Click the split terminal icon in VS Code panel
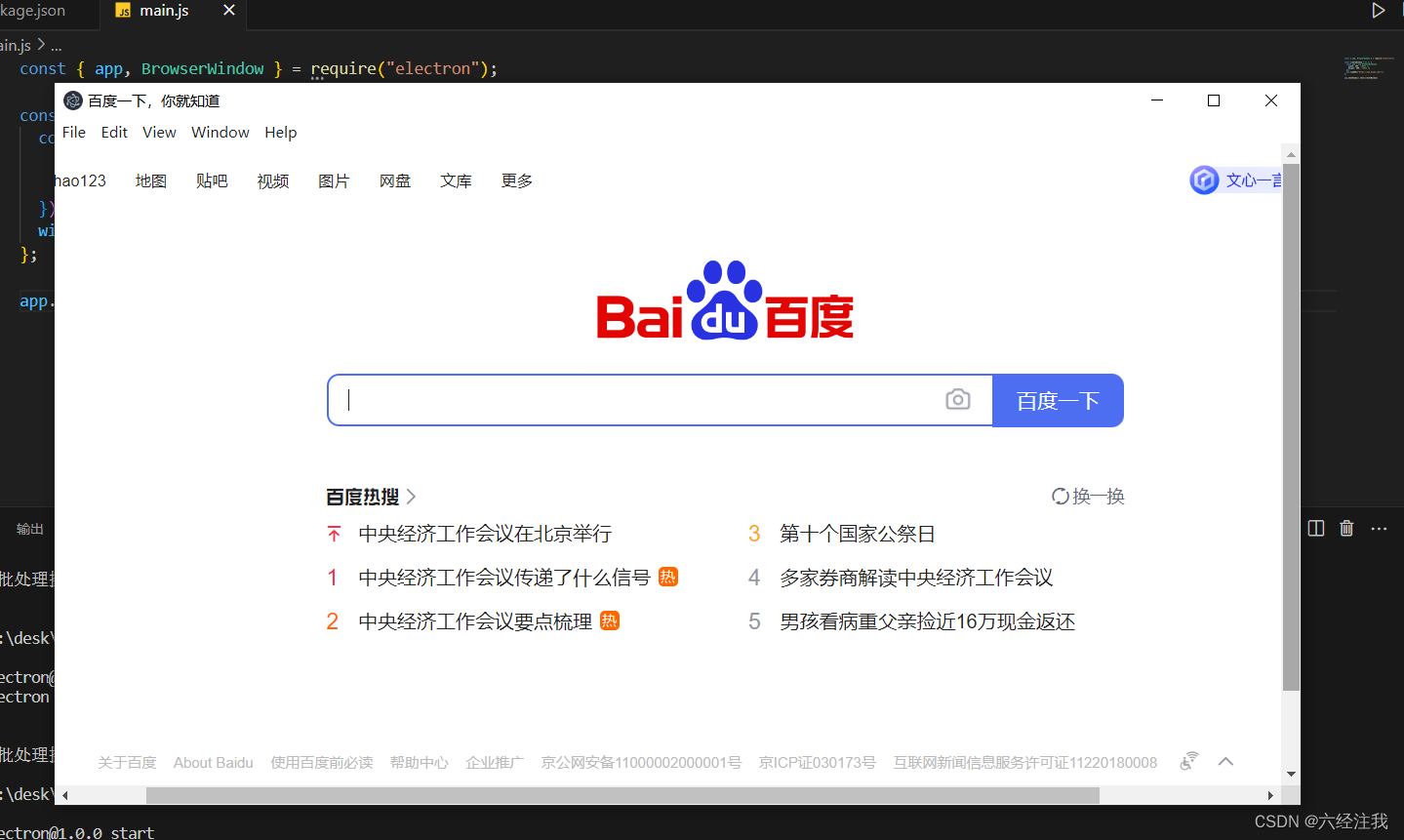Viewport: 1404px width, 840px height. click(x=1316, y=528)
